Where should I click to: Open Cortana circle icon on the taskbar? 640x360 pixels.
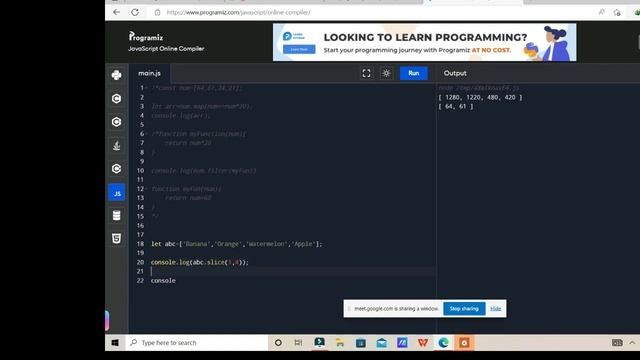click(x=278, y=343)
